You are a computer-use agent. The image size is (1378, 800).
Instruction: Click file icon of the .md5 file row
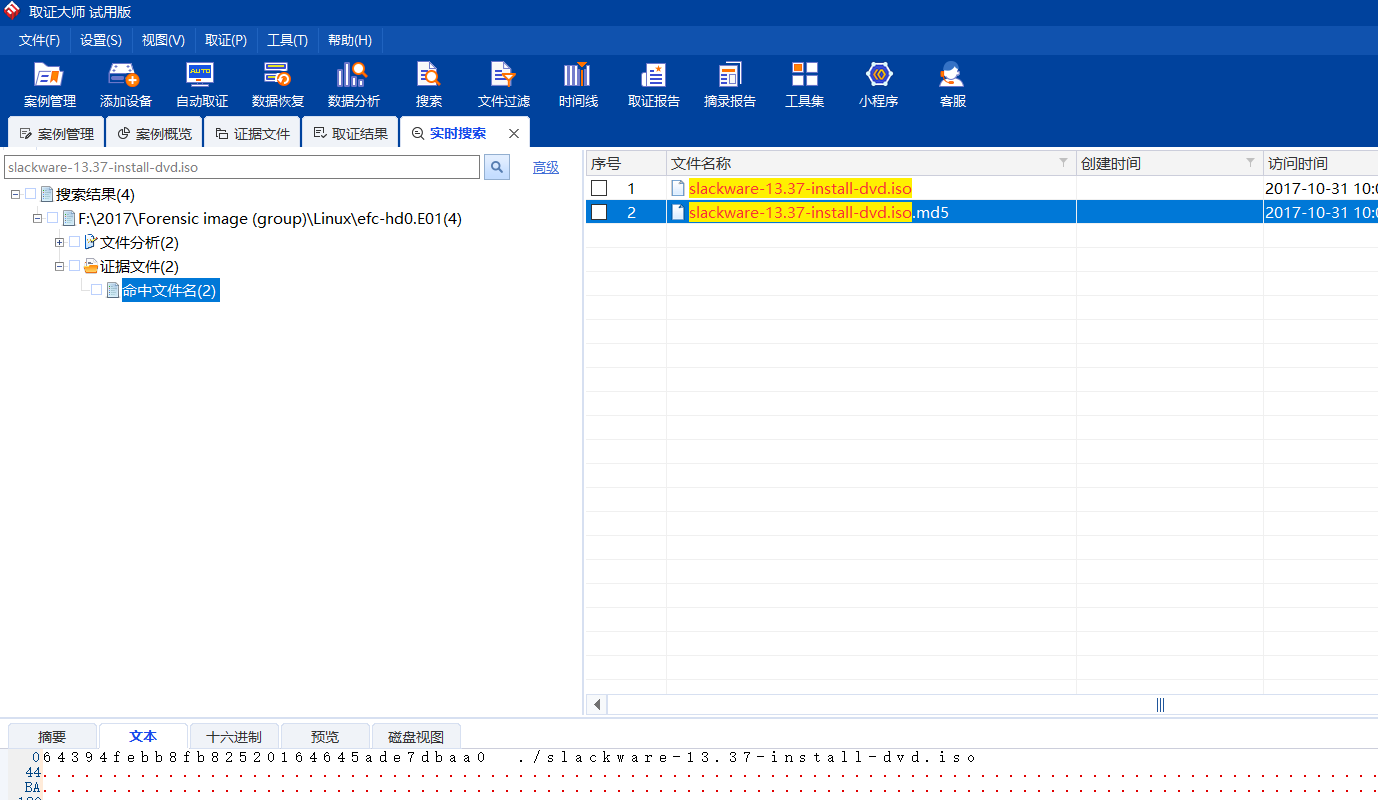point(678,212)
